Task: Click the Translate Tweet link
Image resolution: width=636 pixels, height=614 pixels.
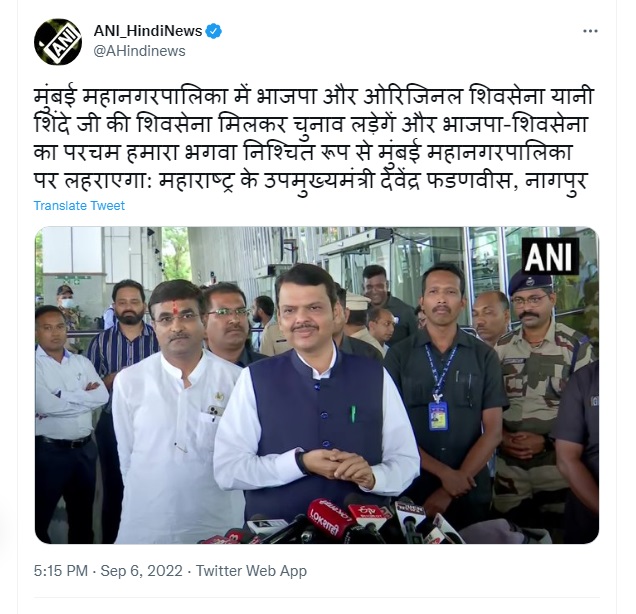Action: tap(79, 206)
